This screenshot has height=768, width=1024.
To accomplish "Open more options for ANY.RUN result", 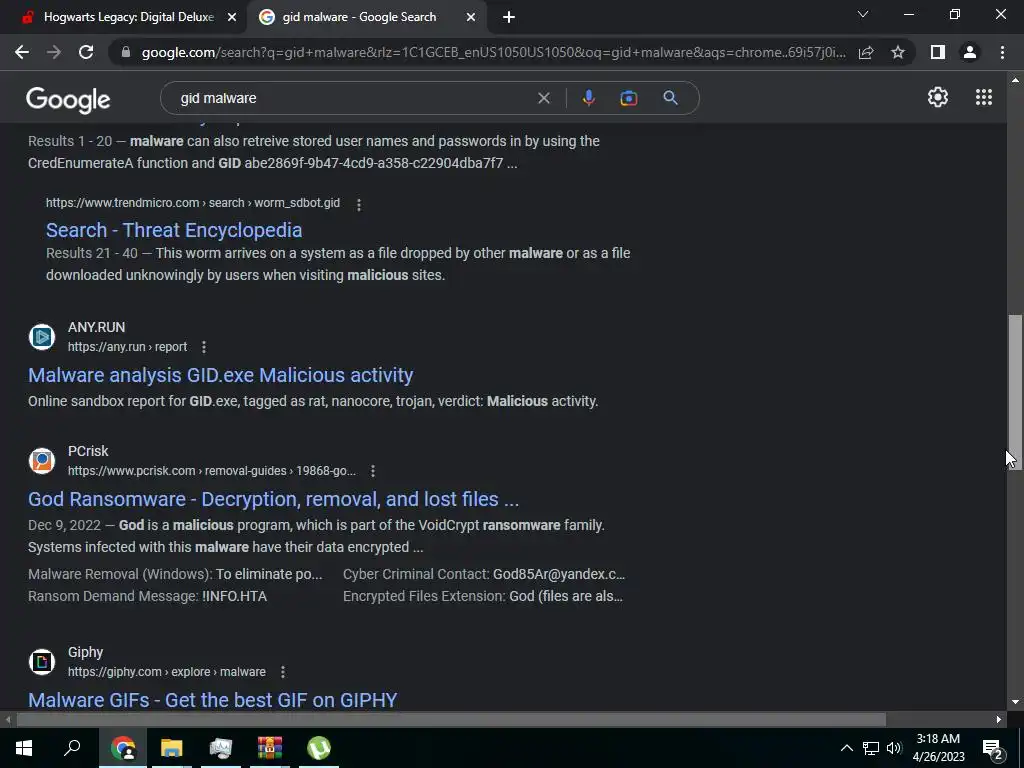I will pos(204,347).
